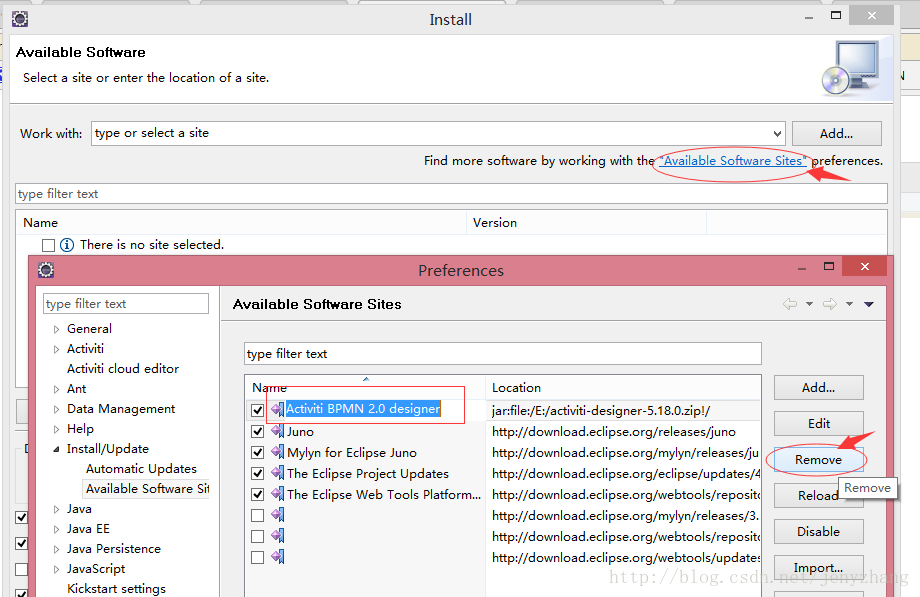
Task: Select Available Software Sites tree item
Action: (147, 488)
